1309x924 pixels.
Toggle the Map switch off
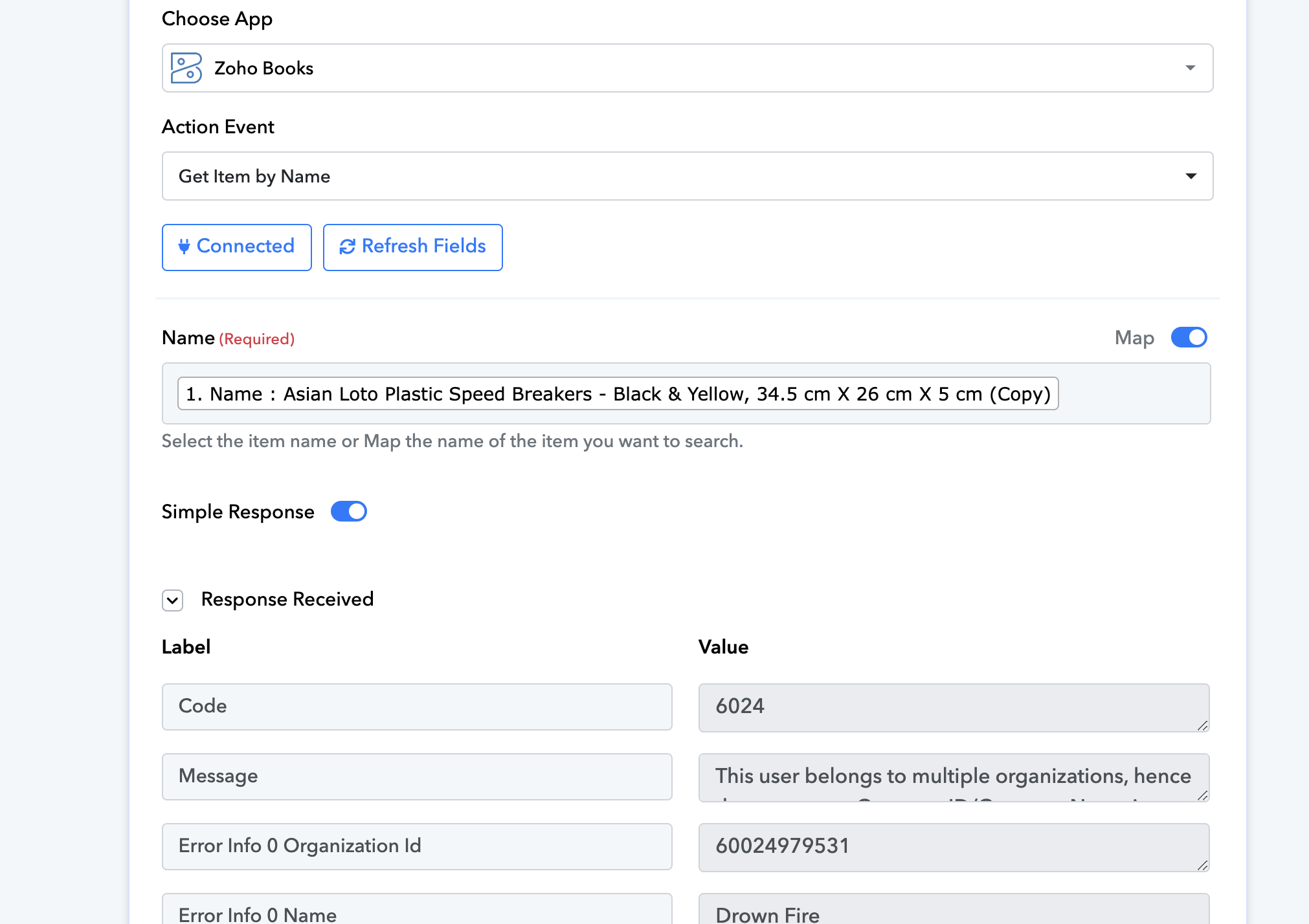(x=1189, y=338)
